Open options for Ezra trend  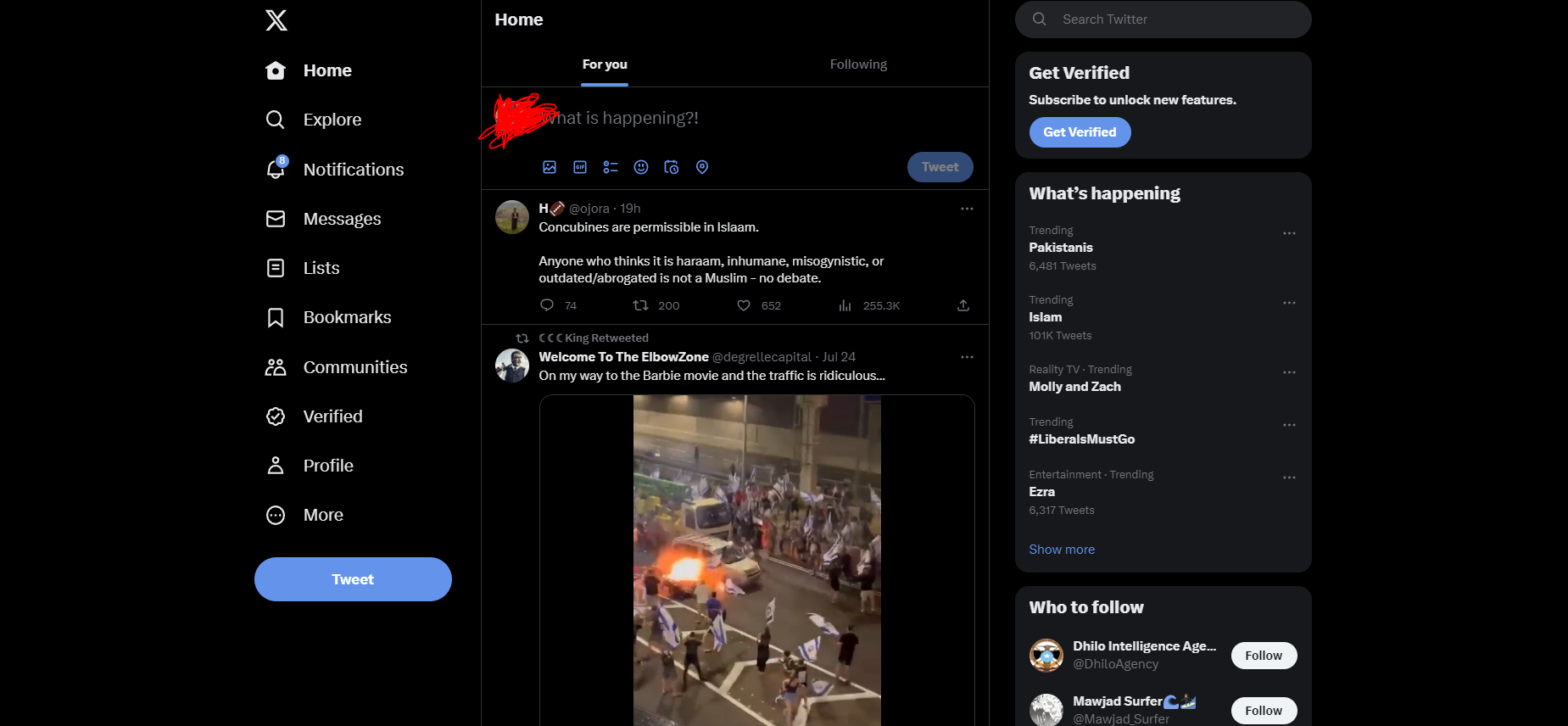point(1289,477)
